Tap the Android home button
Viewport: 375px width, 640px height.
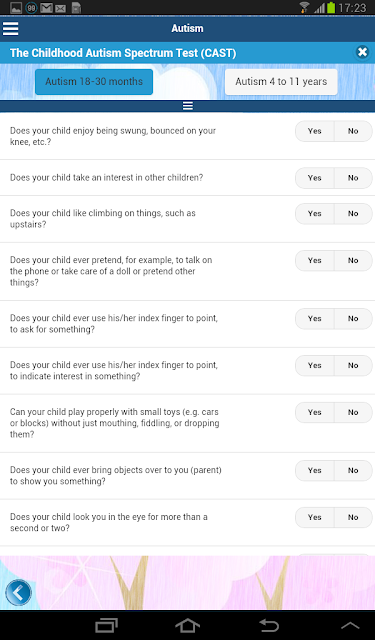pyautogui.click(x=187, y=625)
